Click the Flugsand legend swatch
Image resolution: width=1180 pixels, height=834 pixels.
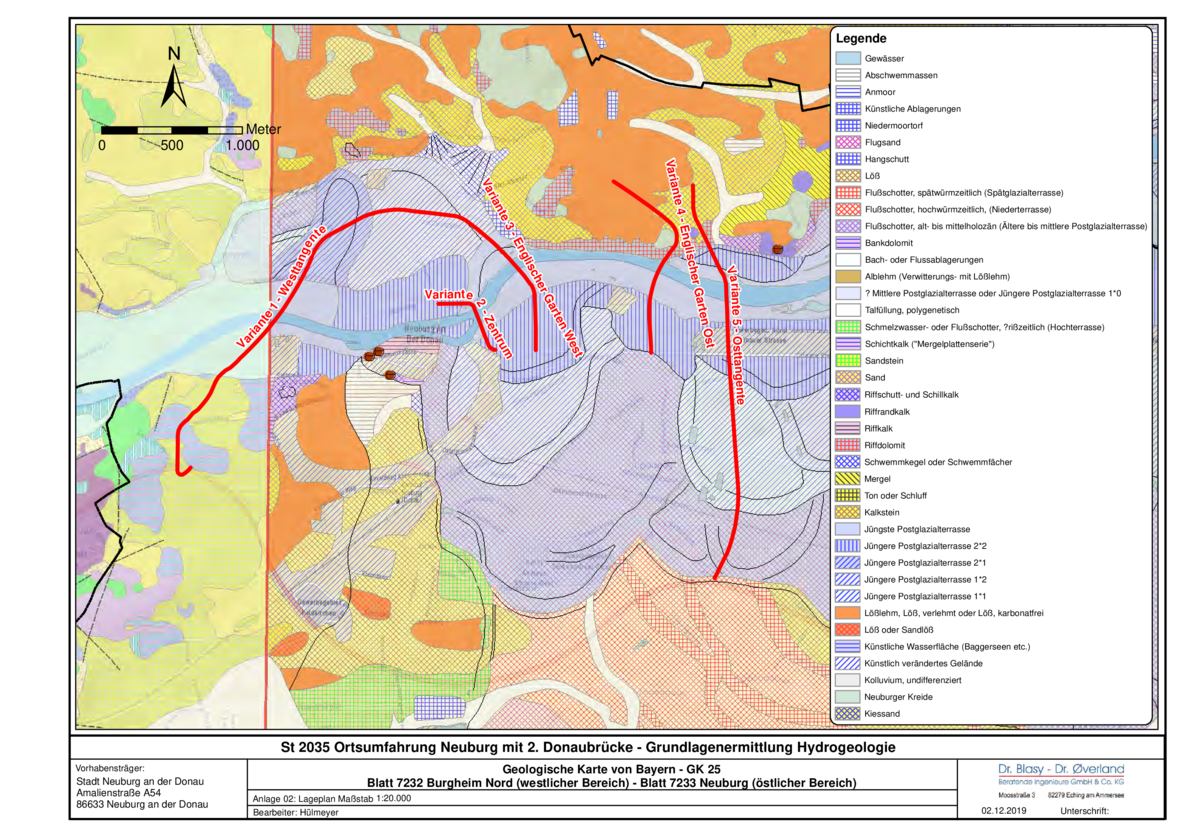[848, 142]
